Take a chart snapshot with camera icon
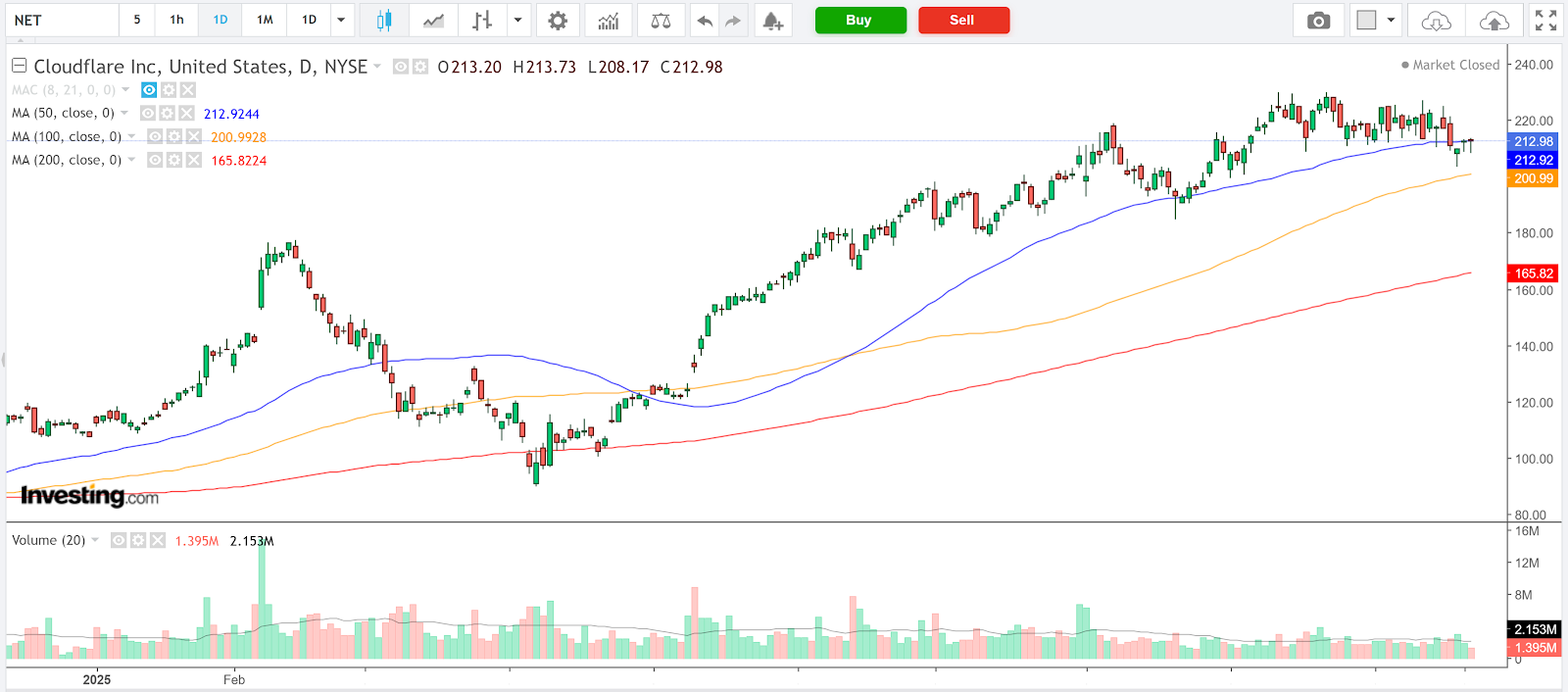The width and height of the screenshot is (1568, 692). (x=1318, y=21)
